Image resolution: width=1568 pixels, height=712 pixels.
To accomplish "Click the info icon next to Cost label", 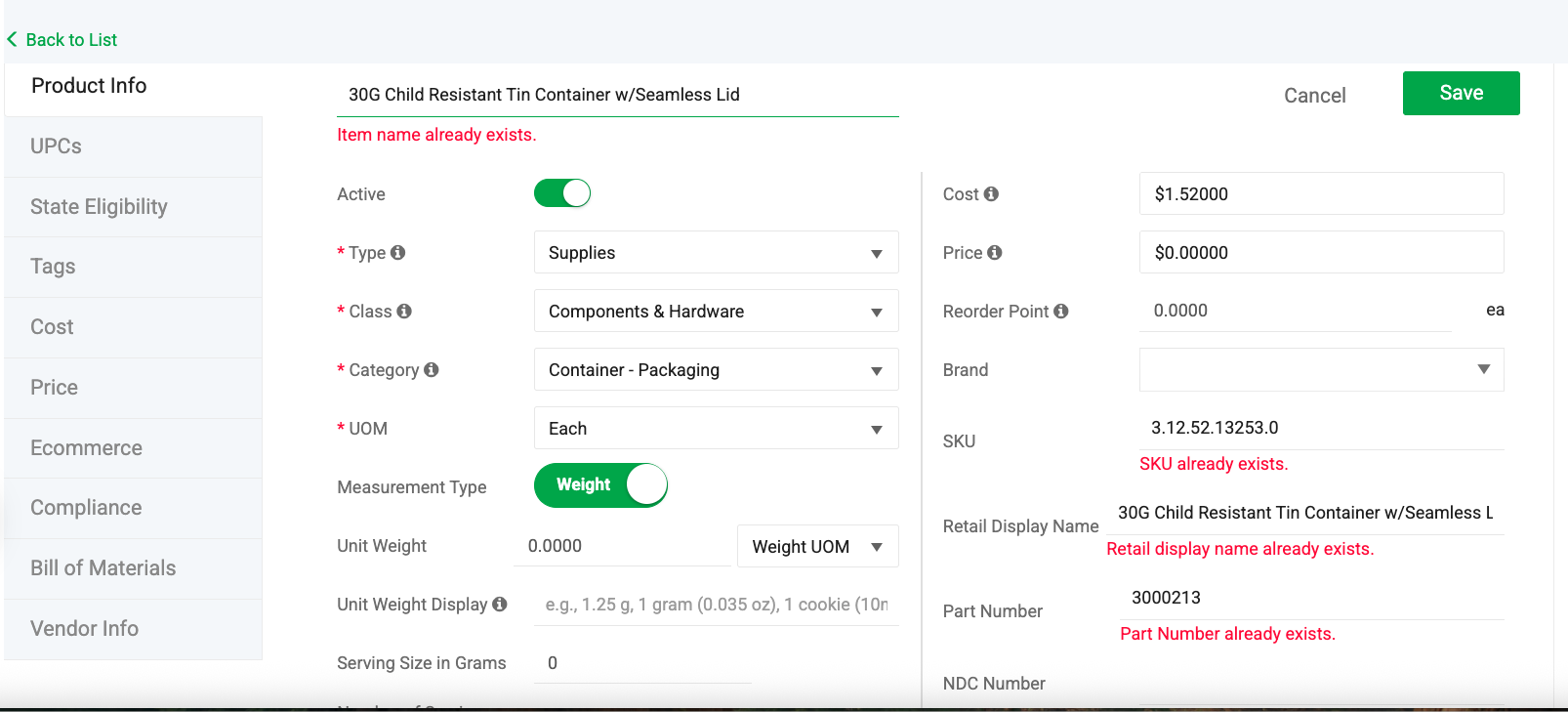I will [x=991, y=193].
